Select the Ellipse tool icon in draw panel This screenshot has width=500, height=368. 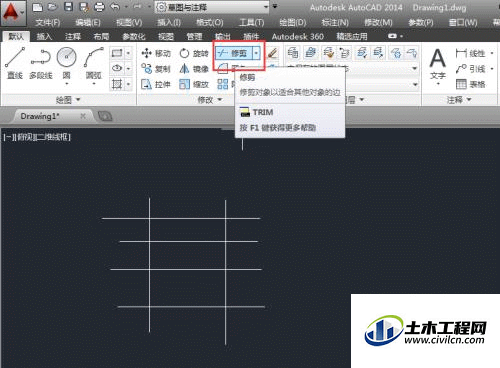click(x=117, y=68)
